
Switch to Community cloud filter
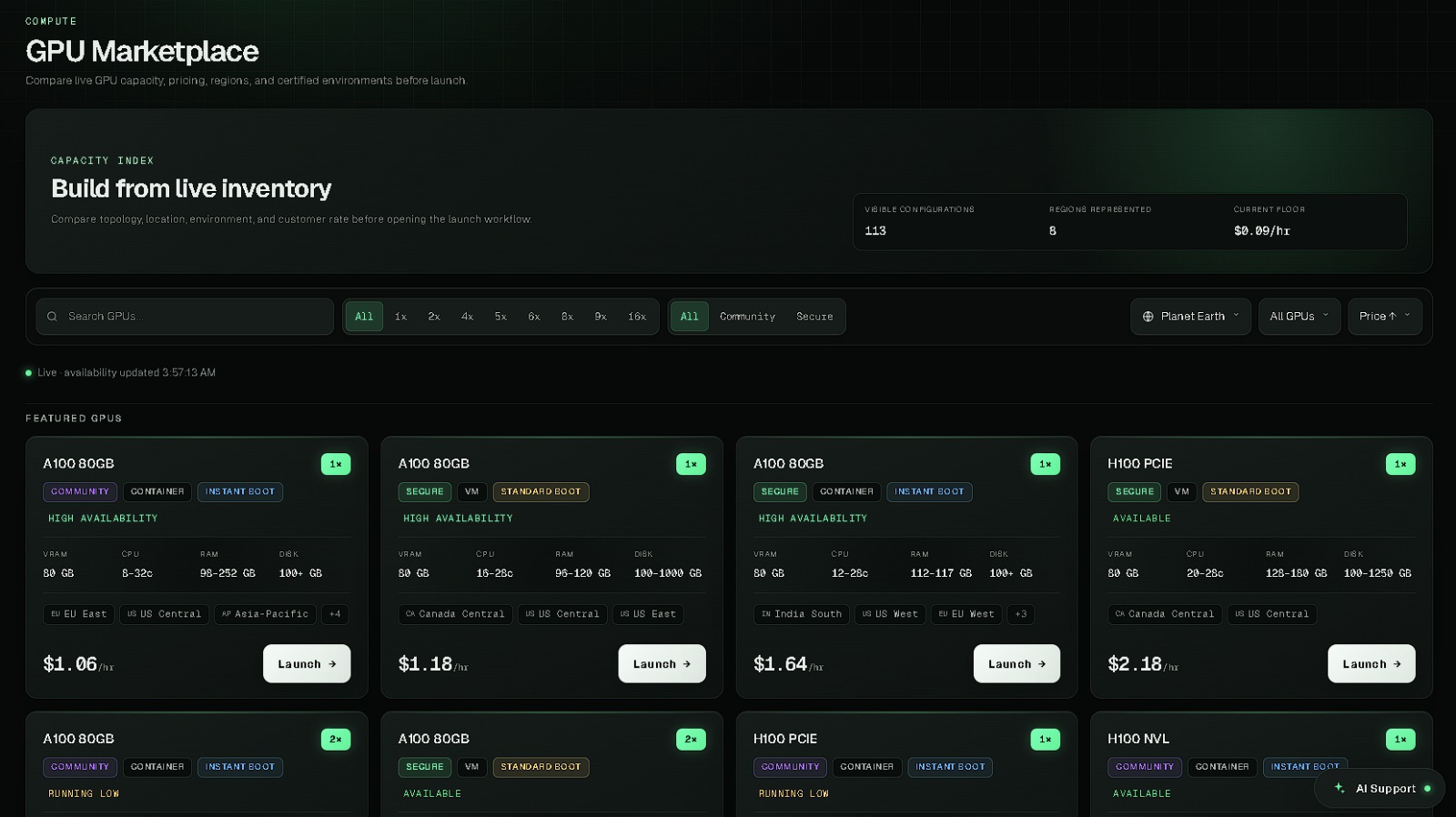pyautogui.click(x=747, y=317)
